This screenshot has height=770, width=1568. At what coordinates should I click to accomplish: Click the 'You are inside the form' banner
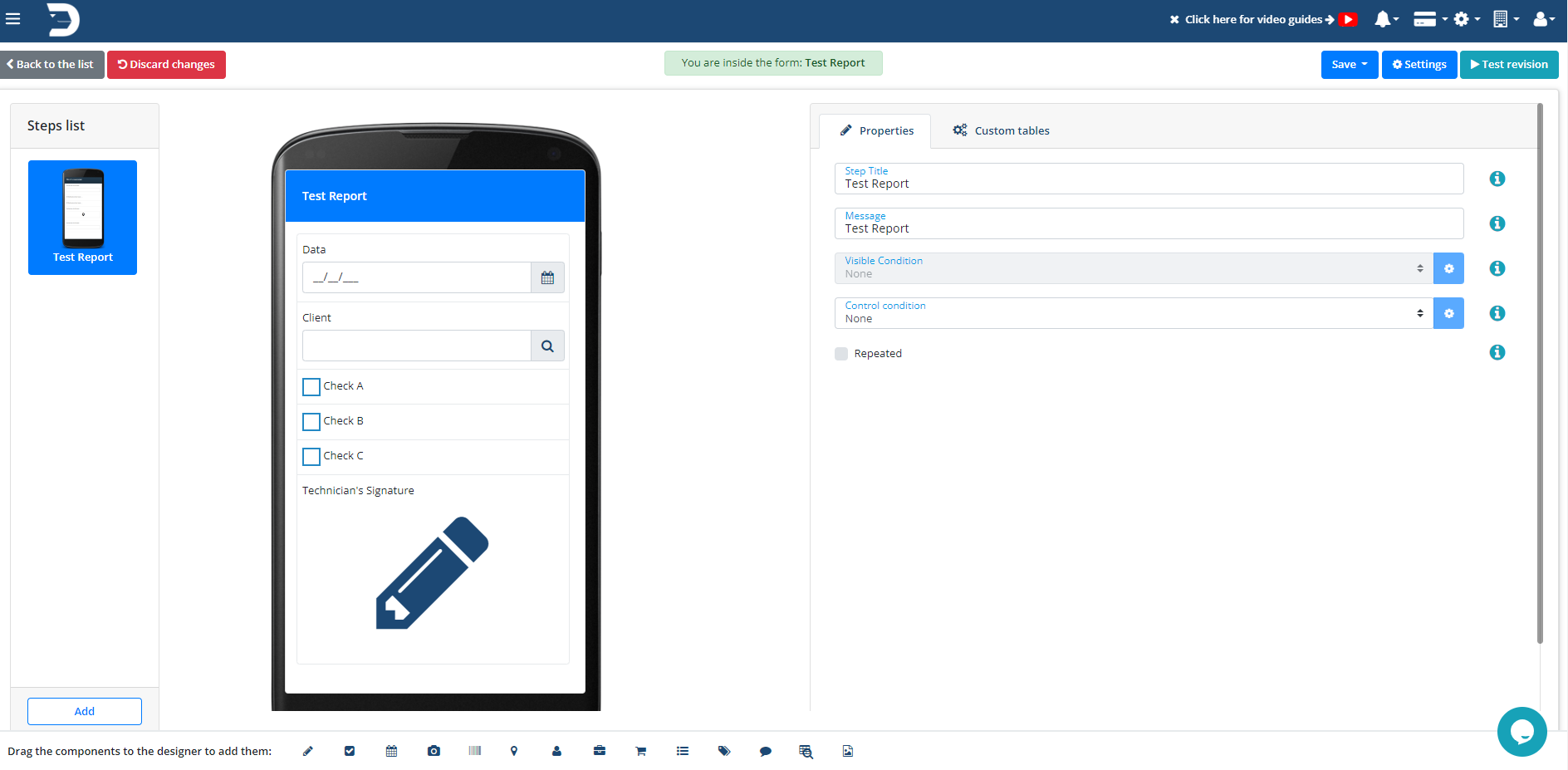(x=773, y=63)
